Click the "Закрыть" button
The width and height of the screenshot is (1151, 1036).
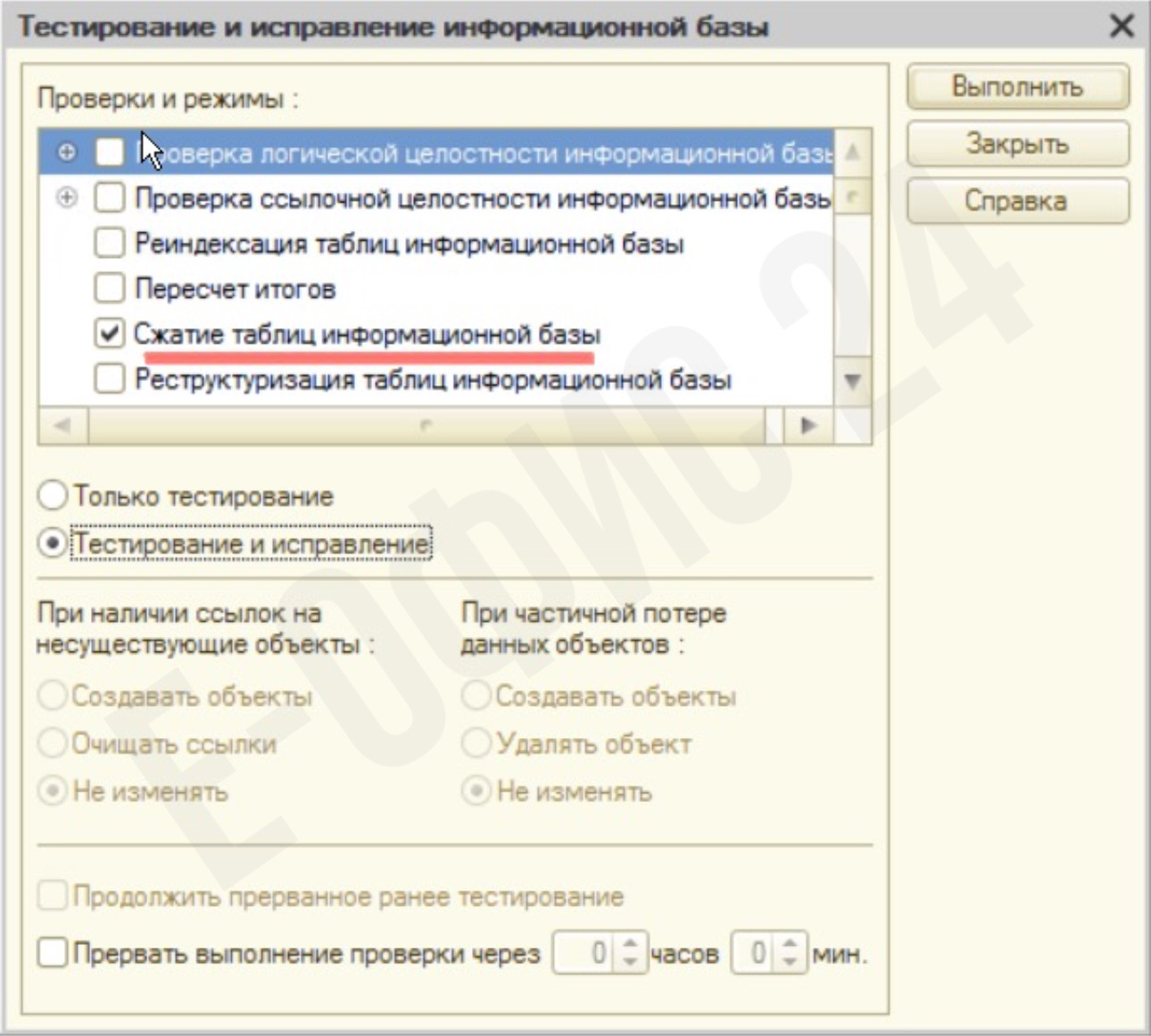pos(1017,145)
